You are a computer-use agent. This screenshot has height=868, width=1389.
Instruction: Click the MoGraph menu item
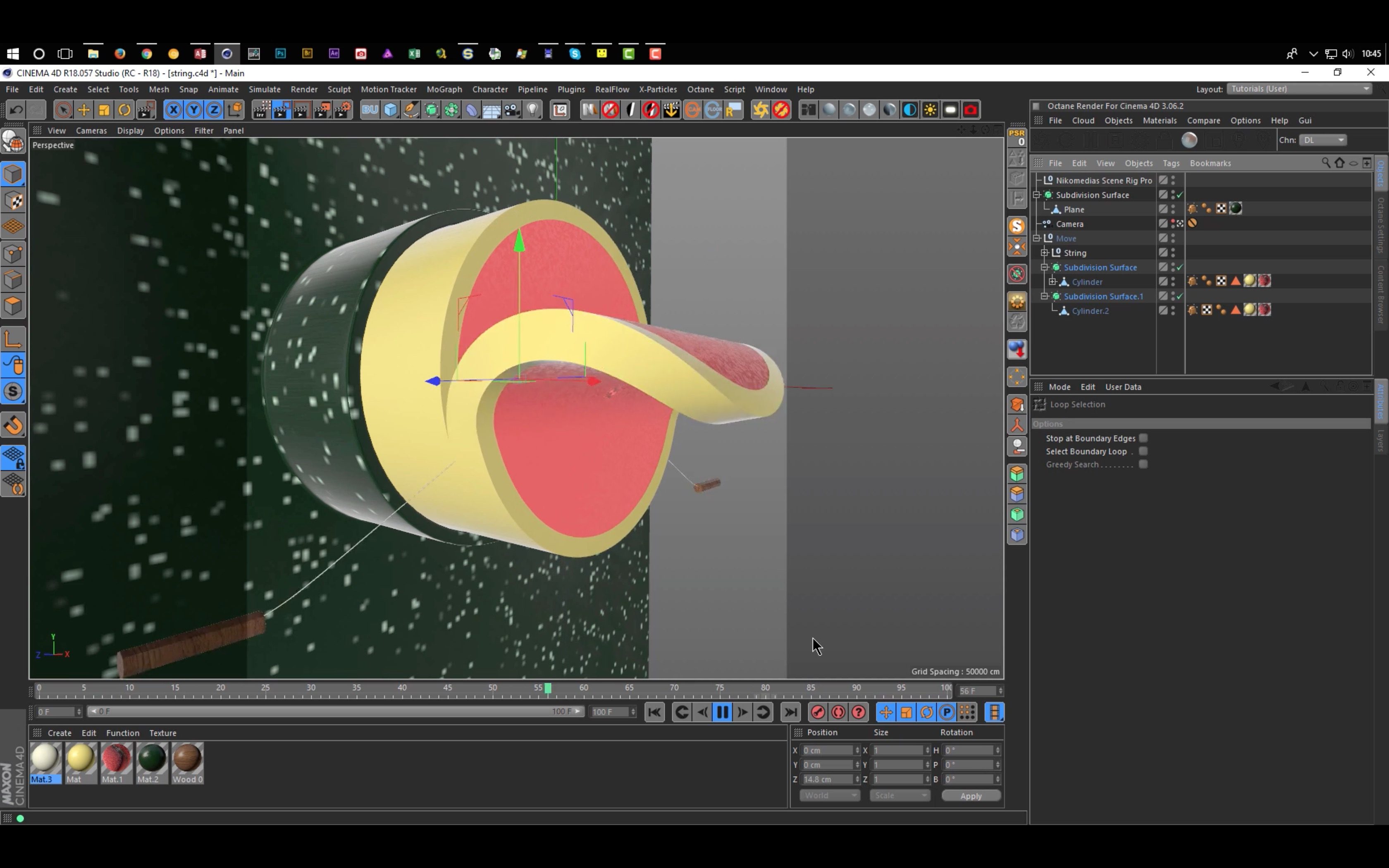coord(444,89)
